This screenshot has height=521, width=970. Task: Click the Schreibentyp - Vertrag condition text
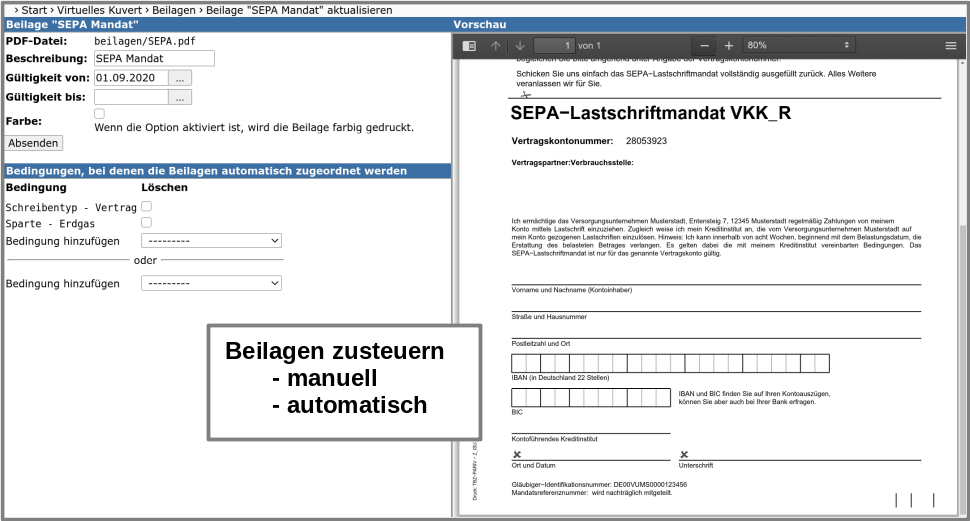71,208
